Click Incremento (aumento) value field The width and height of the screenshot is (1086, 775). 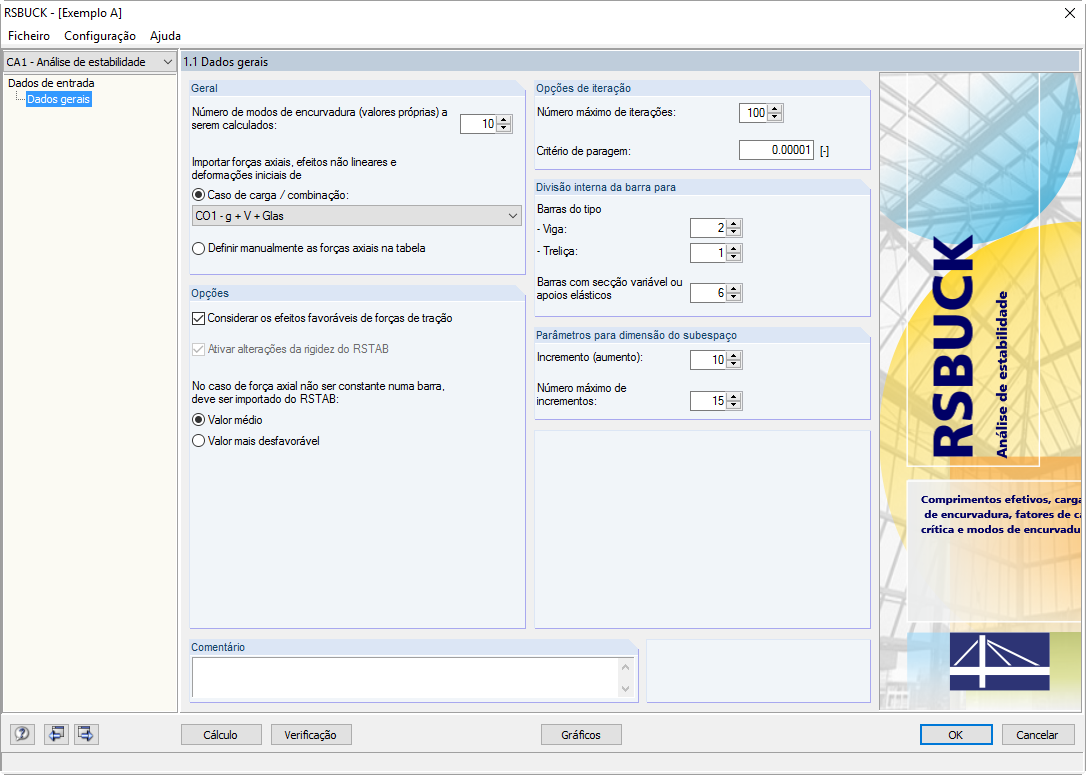click(709, 359)
